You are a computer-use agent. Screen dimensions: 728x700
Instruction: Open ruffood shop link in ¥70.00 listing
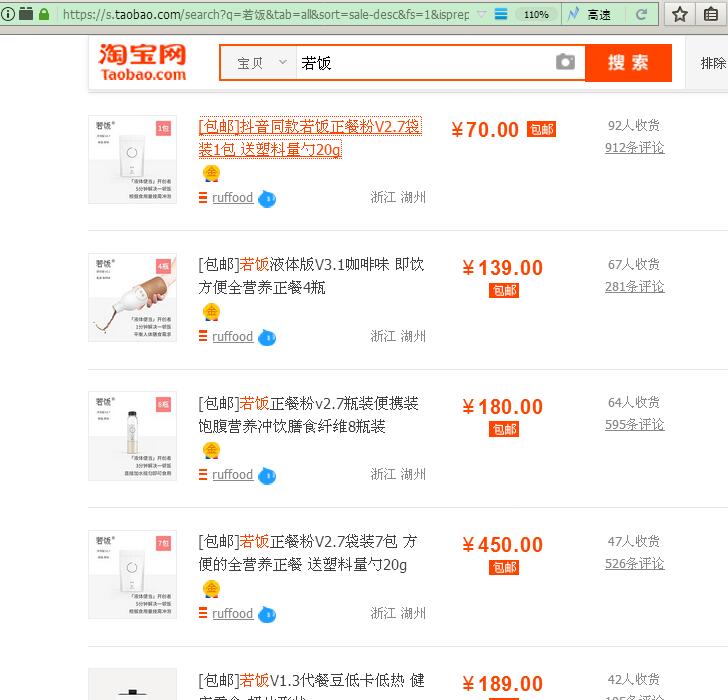pyautogui.click(x=233, y=198)
